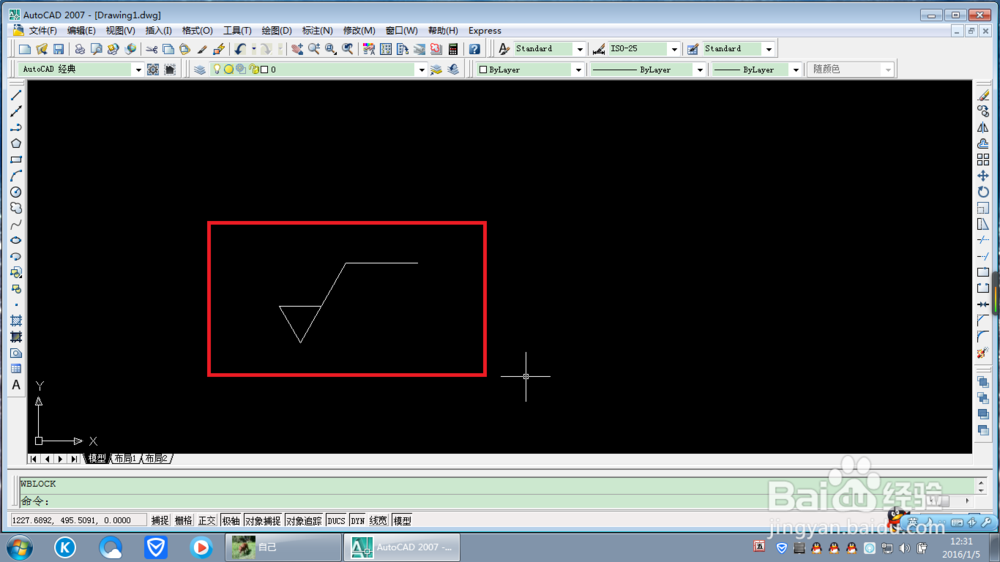1000x562 pixels.
Task: Click the Help question mark icon
Action: click(x=474, y=49)
